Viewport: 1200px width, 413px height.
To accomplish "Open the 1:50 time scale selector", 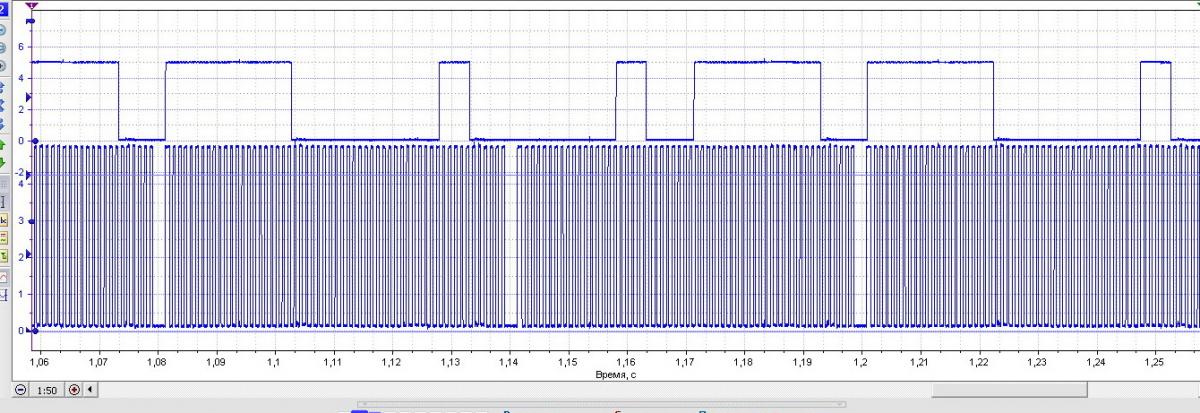I will tap(46, 390).
